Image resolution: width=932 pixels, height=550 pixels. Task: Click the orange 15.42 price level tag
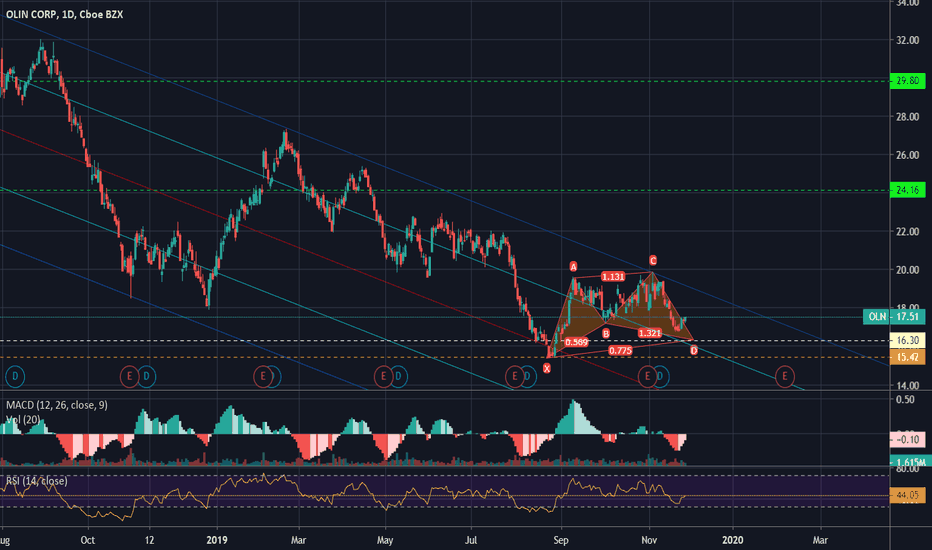907,357
